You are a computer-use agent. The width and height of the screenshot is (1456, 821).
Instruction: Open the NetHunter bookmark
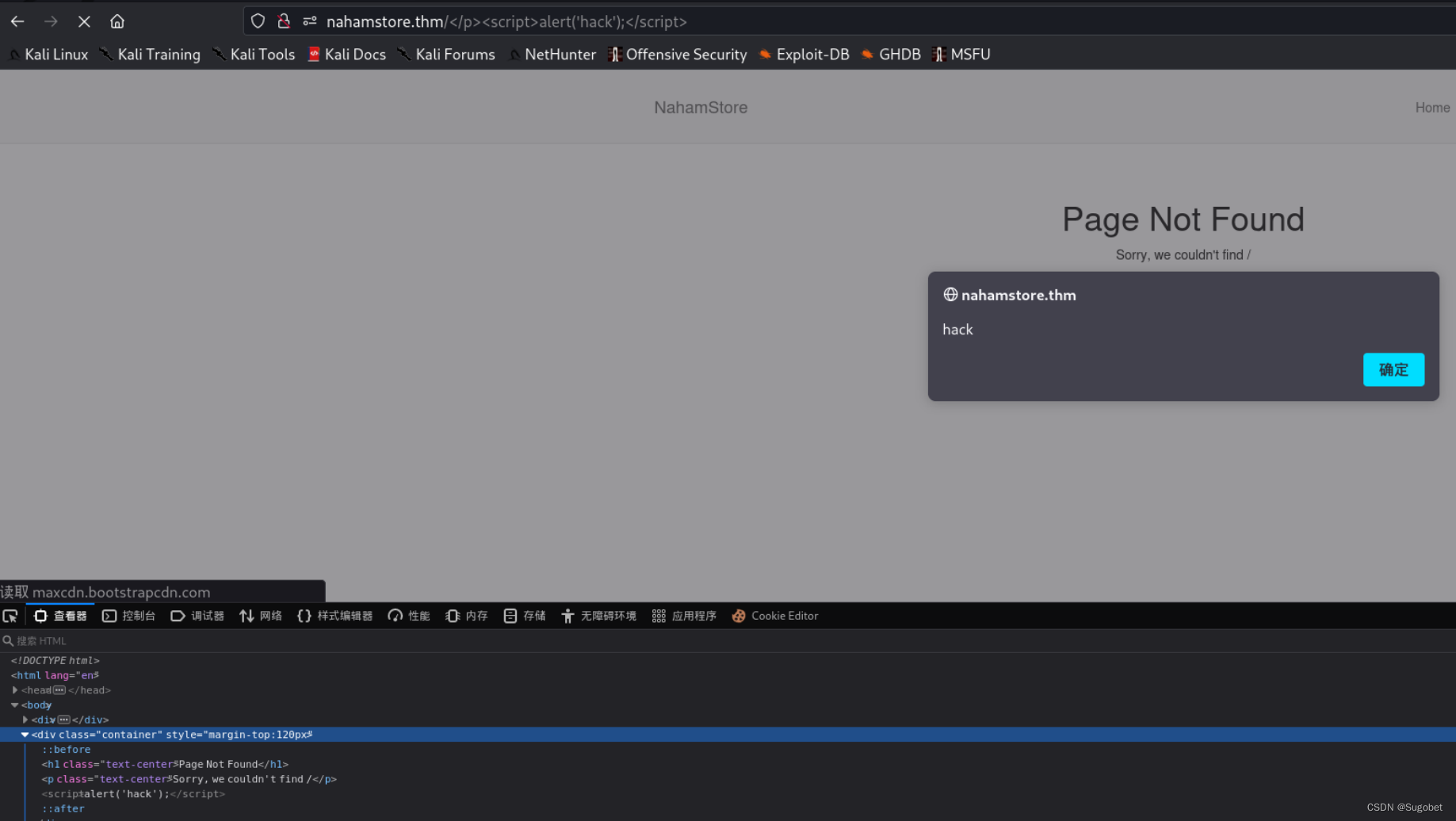pos(552,54)
